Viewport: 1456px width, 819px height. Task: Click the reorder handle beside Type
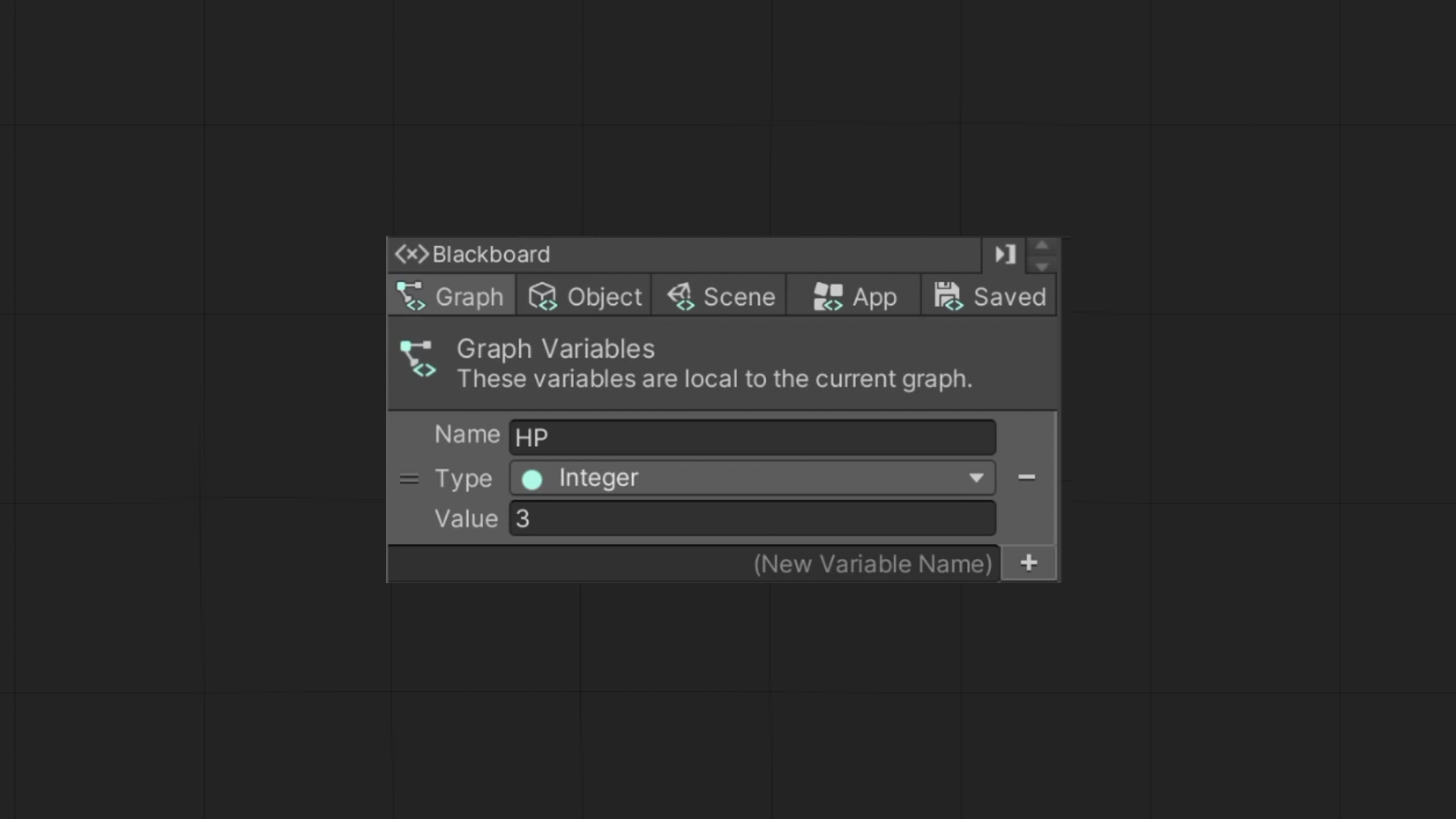point(409,478)
